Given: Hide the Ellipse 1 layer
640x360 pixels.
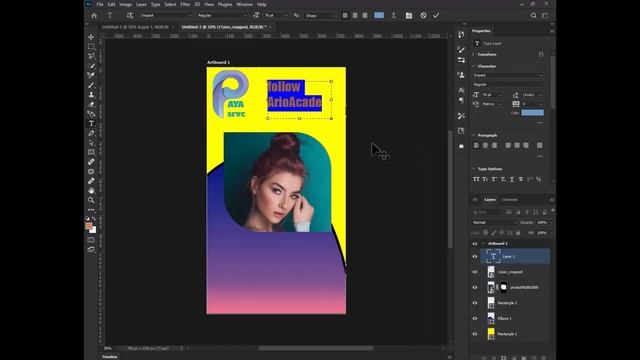Looking at the screenshot, I should (475, 318).
